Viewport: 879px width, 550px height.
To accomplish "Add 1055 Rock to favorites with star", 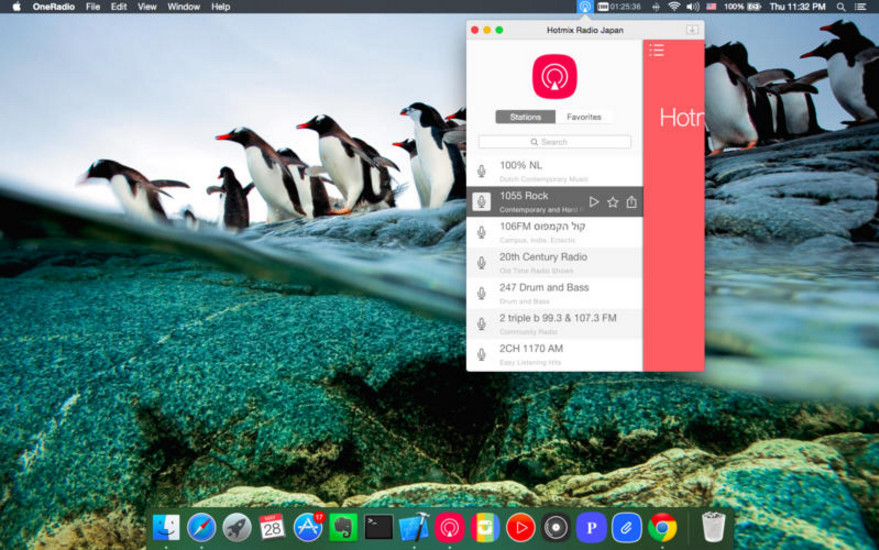I will [613, 202].
